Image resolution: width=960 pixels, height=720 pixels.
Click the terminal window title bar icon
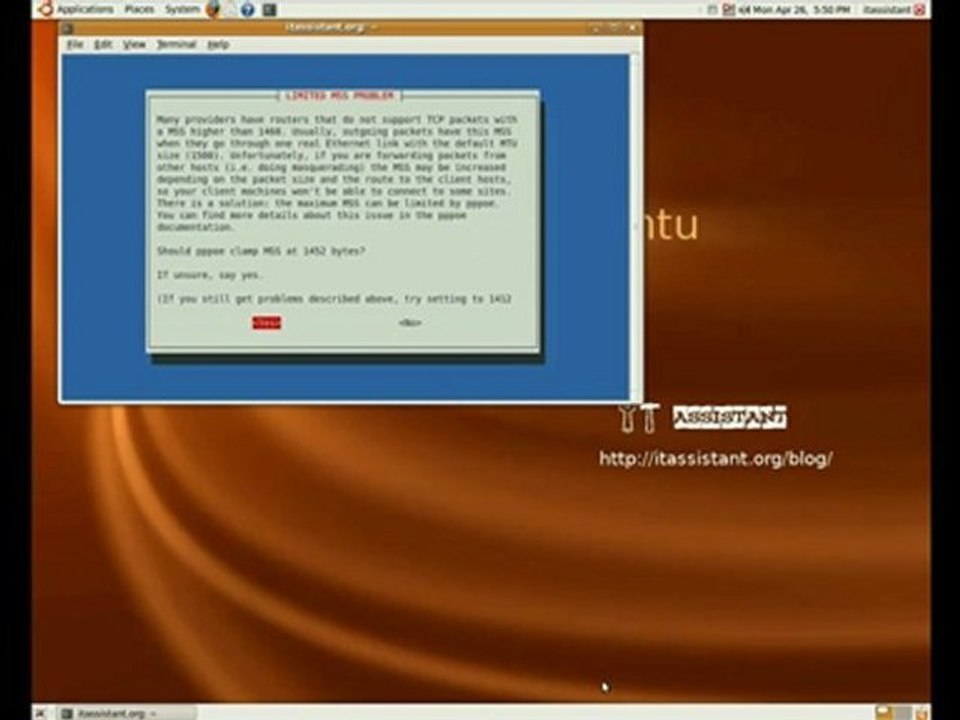tap(68, 28)
